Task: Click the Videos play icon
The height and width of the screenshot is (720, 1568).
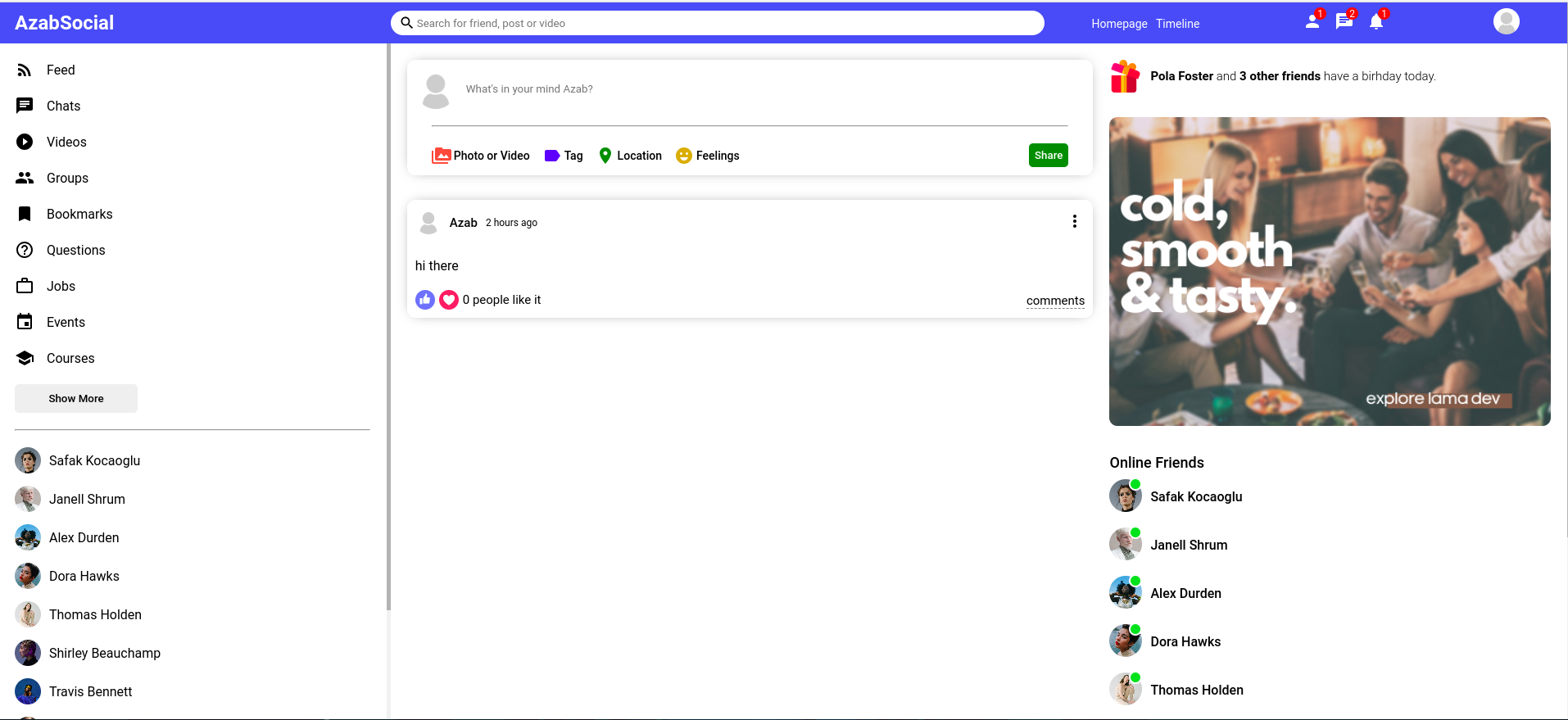Action: 25,142
